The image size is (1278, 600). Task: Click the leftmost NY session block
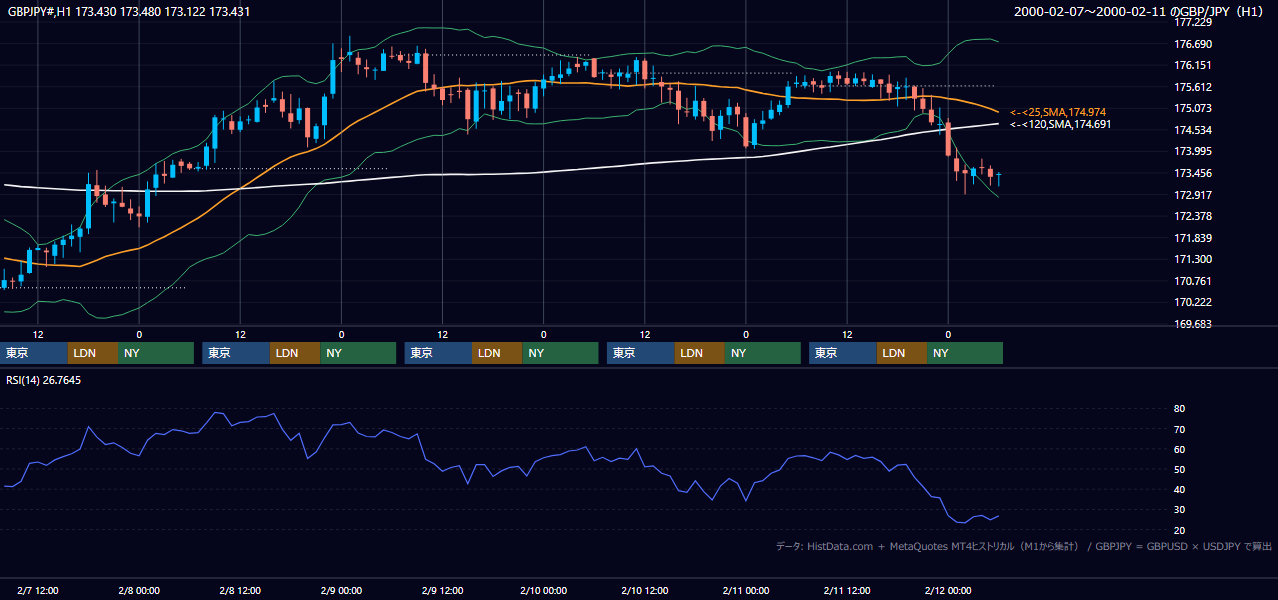click(155, 353)
